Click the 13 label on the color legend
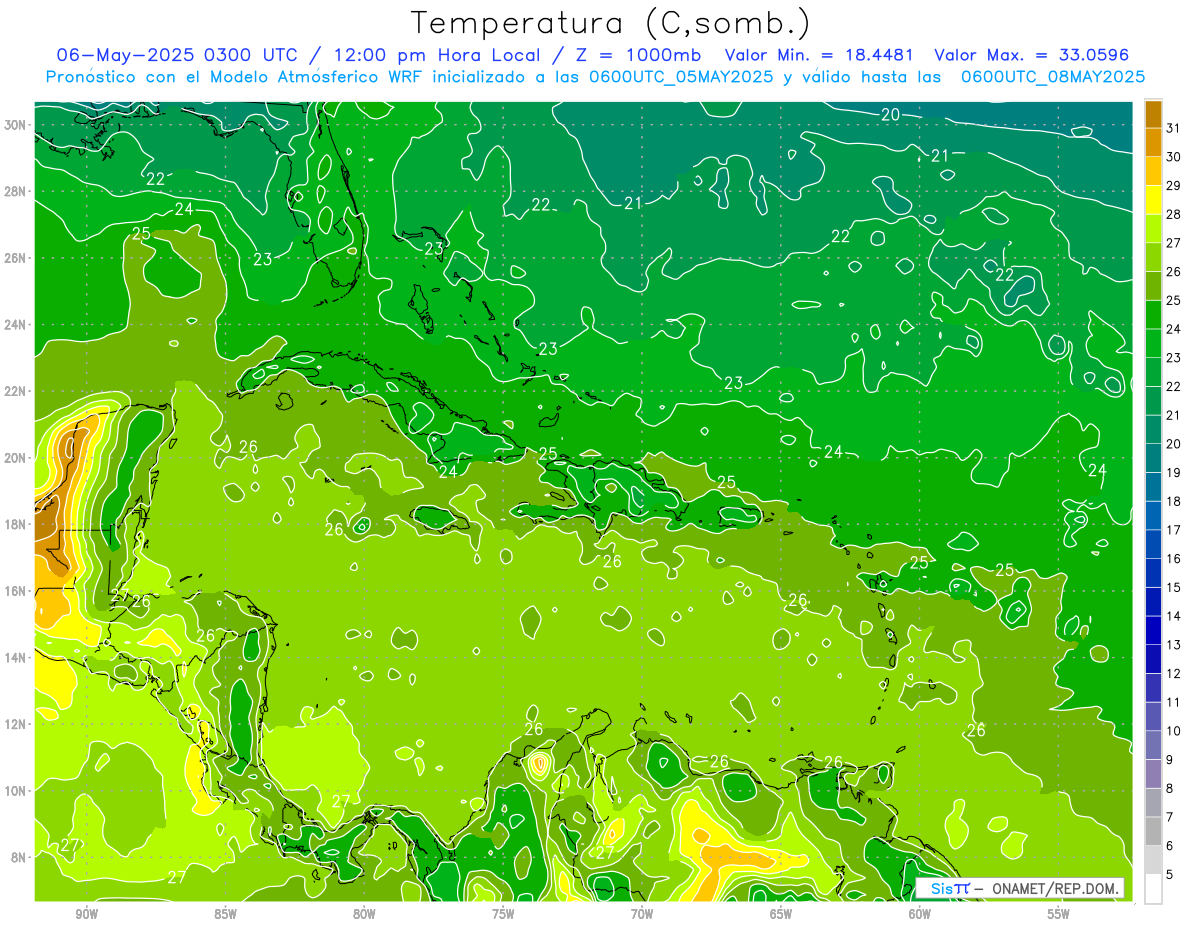The width and height of the screenshot is (1200, 927). coord(1173,645)
